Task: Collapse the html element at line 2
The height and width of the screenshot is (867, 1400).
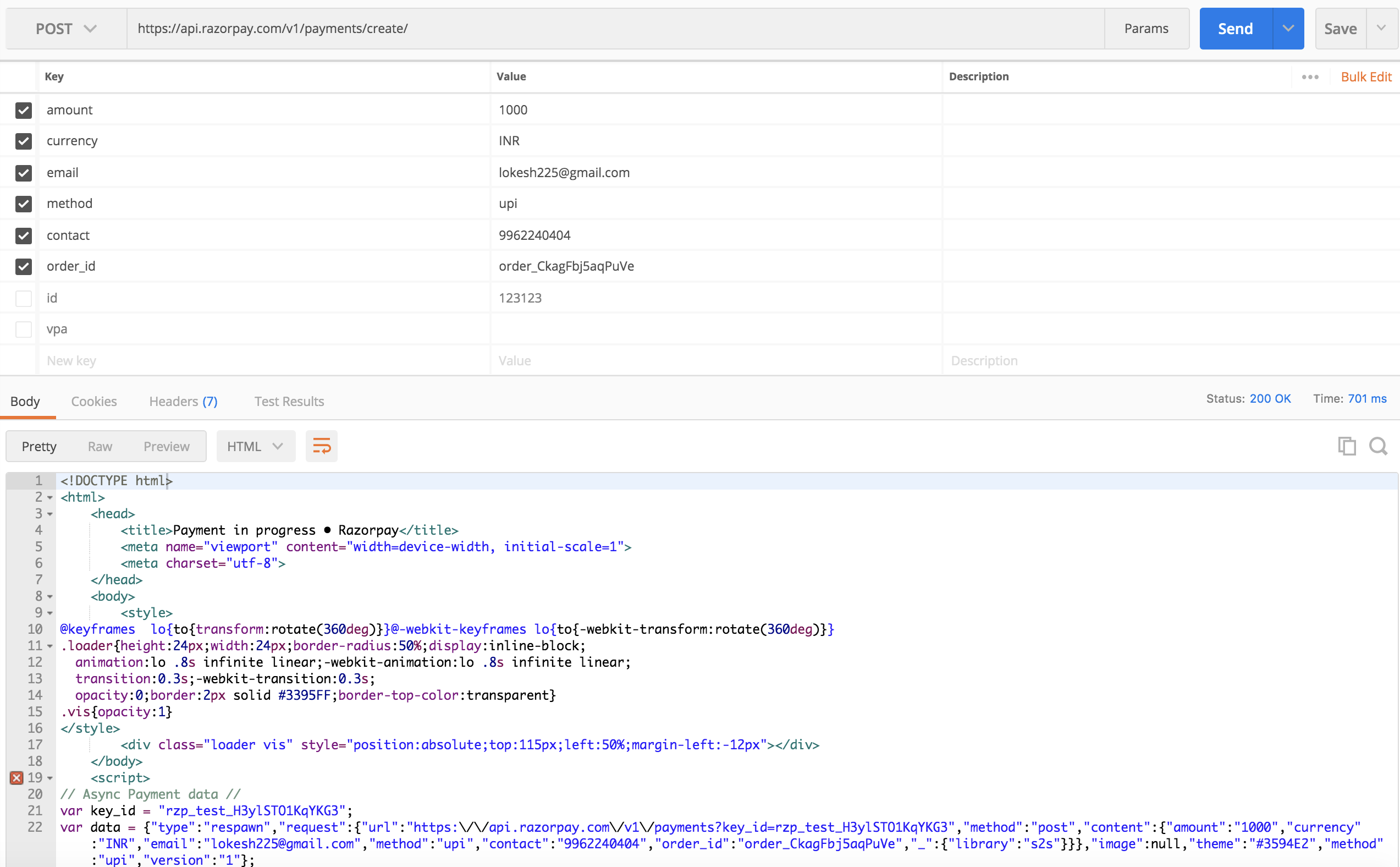Action: (51, 497)
